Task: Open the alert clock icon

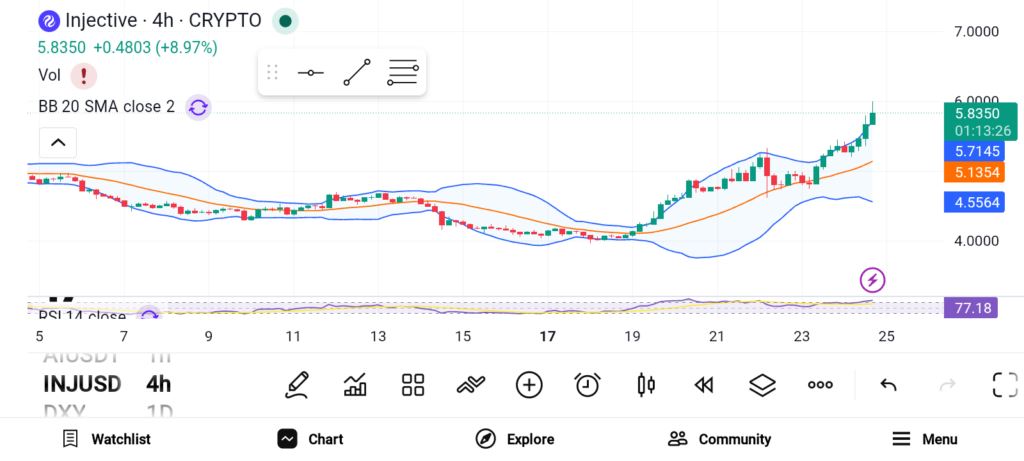Action: (588, 385)
